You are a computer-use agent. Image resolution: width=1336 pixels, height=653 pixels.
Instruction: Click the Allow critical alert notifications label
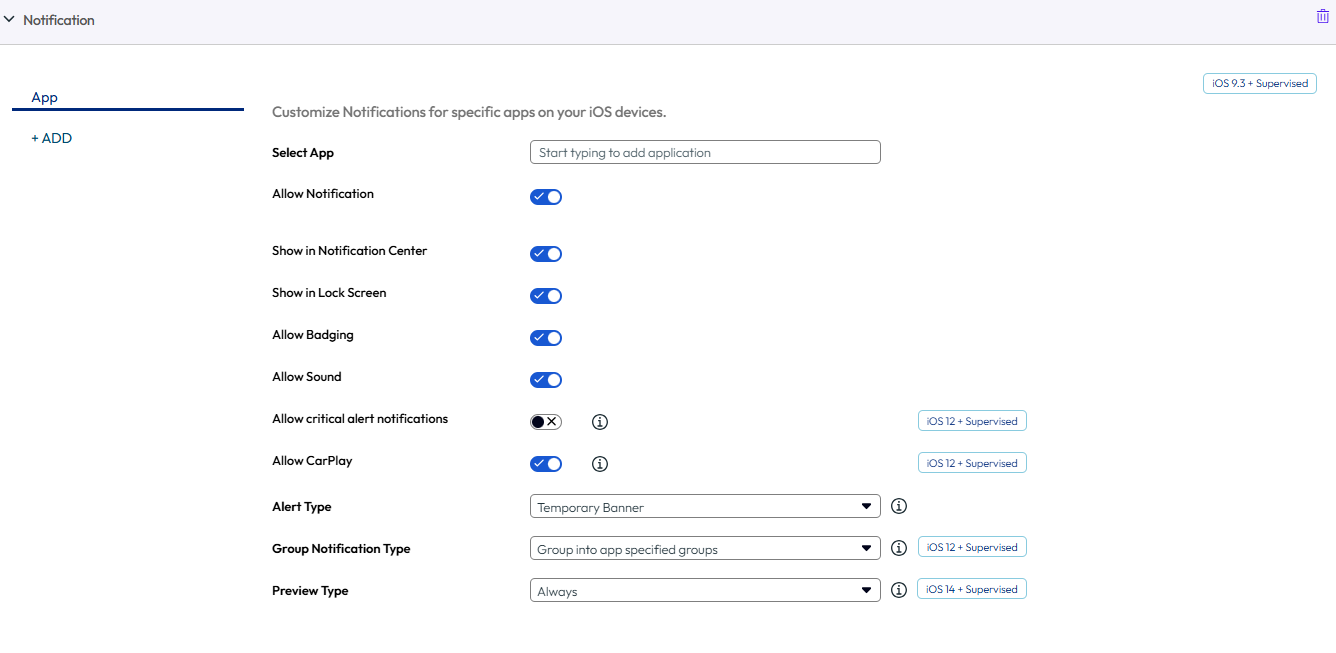360,419
